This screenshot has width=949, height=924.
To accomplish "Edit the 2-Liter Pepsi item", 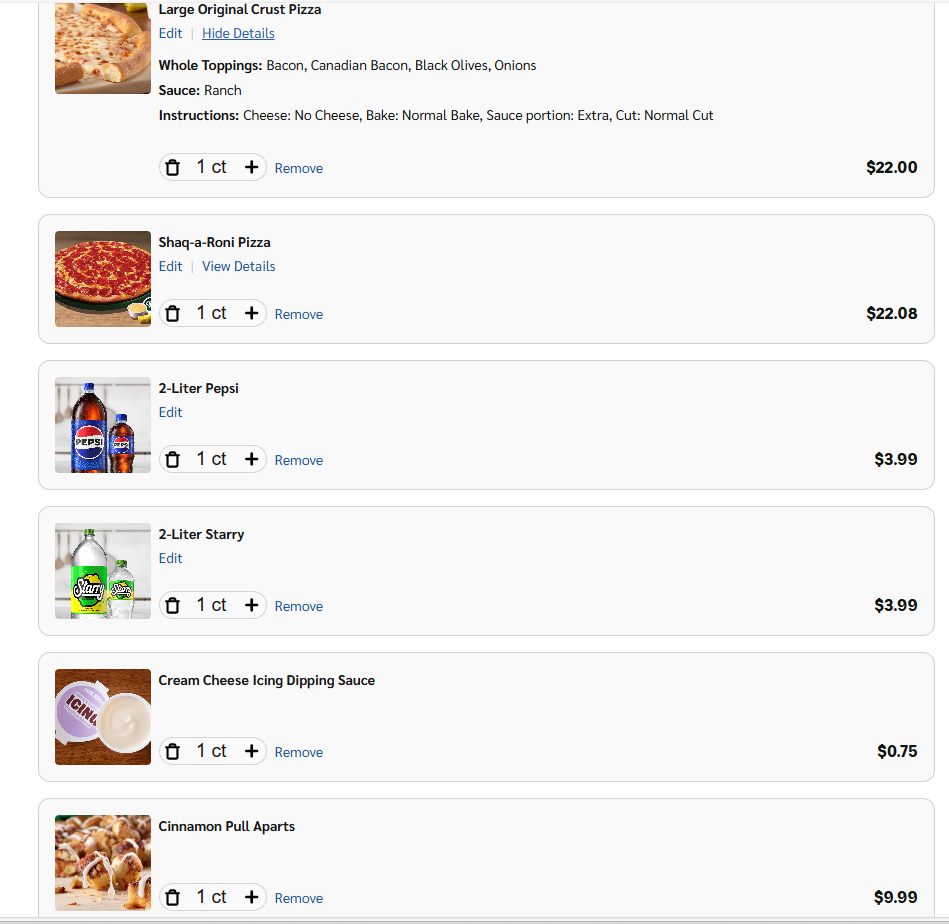I will 170,412.
